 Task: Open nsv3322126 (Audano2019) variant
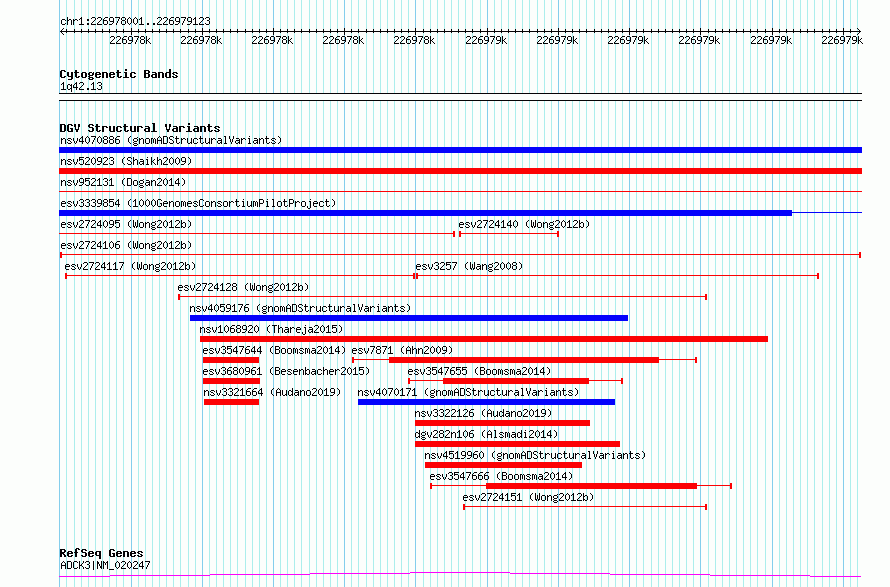484,413
